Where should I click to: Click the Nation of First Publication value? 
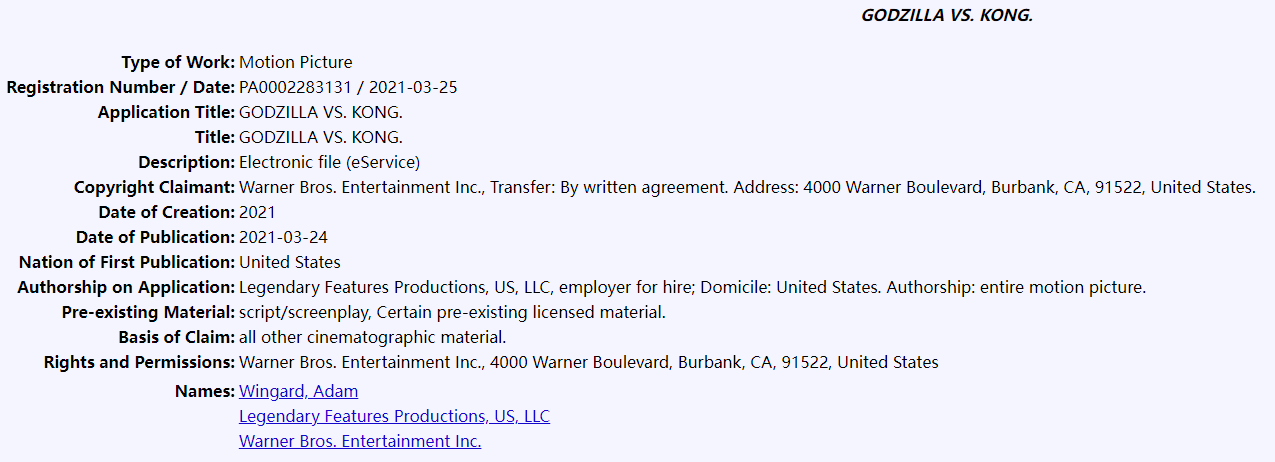[290, 262]
